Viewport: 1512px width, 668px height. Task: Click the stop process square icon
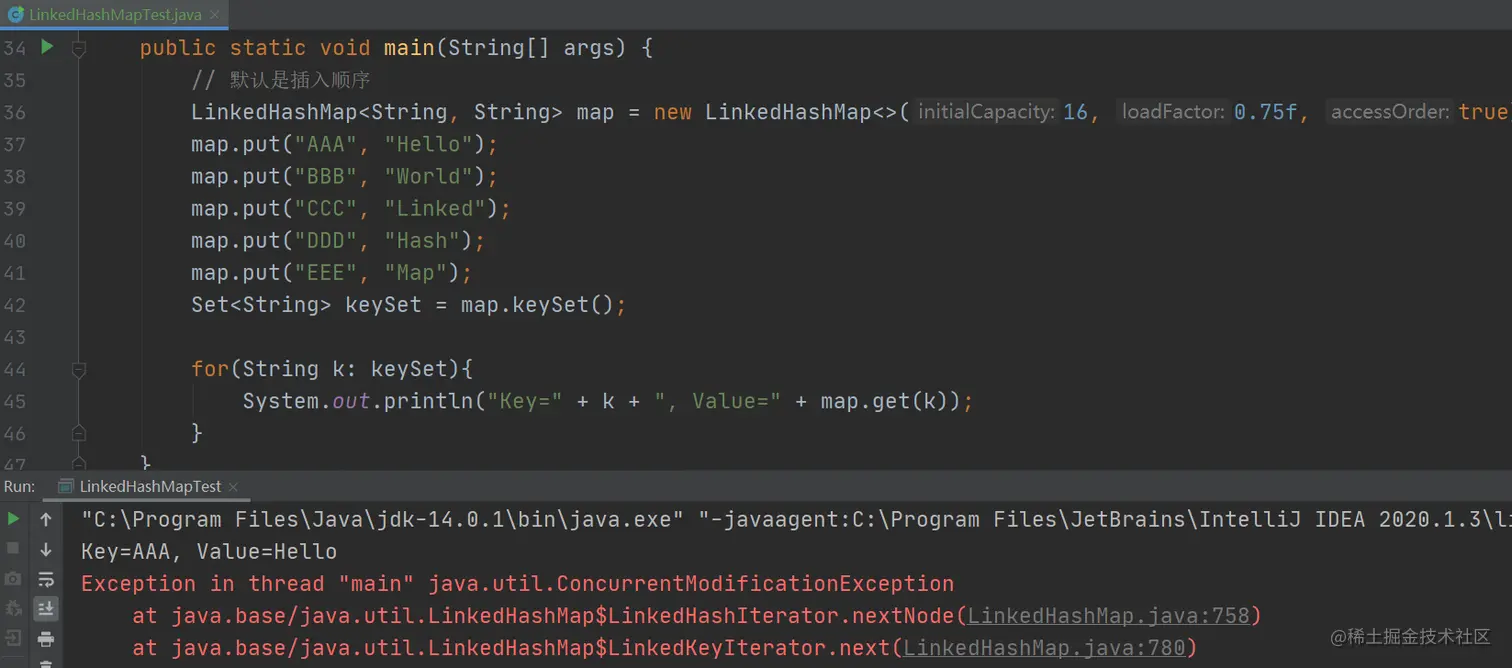[x=14, y=548]
